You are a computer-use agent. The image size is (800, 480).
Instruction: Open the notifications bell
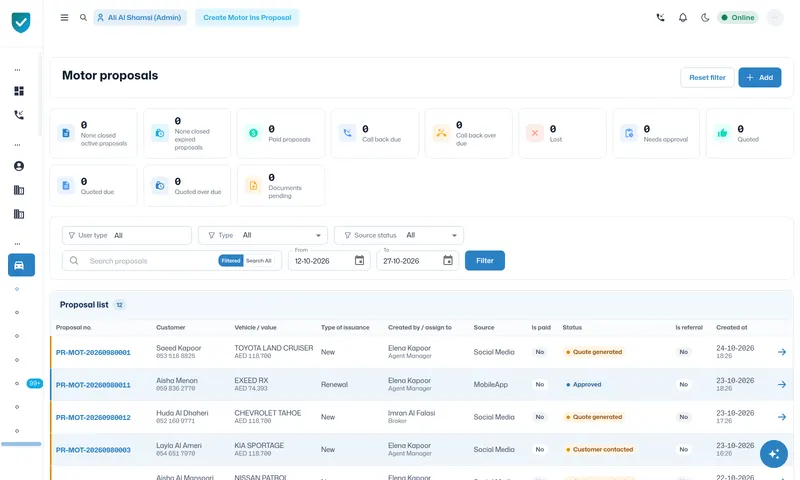[x=683, y=17]
